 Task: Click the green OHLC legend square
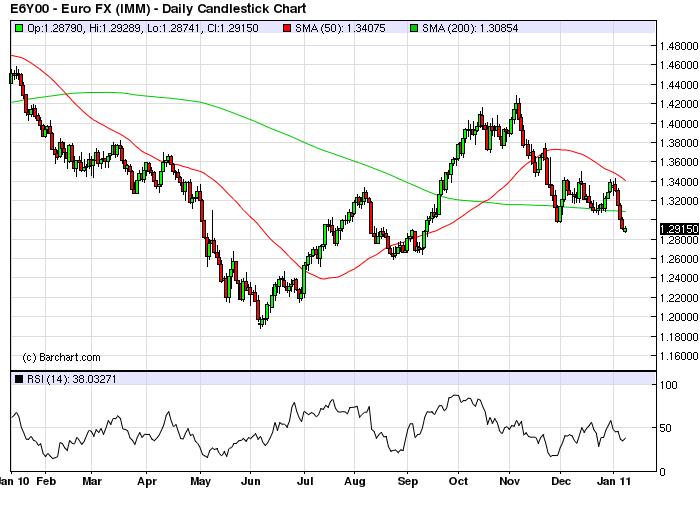pos(18,30)
